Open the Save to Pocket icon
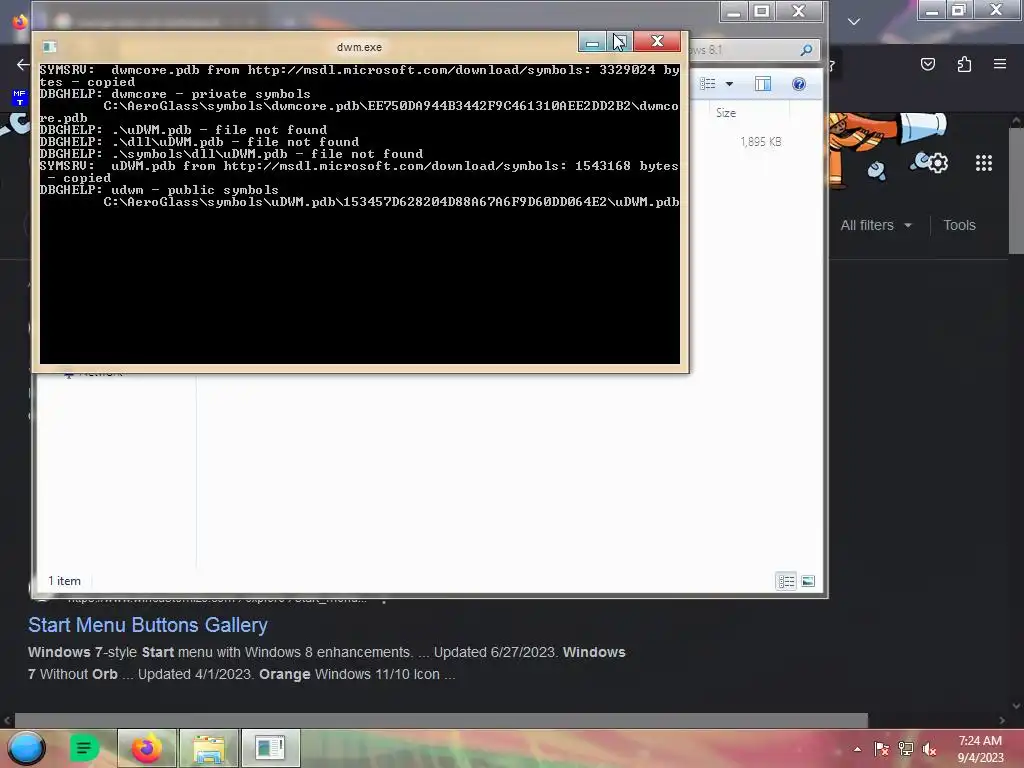 928,64
